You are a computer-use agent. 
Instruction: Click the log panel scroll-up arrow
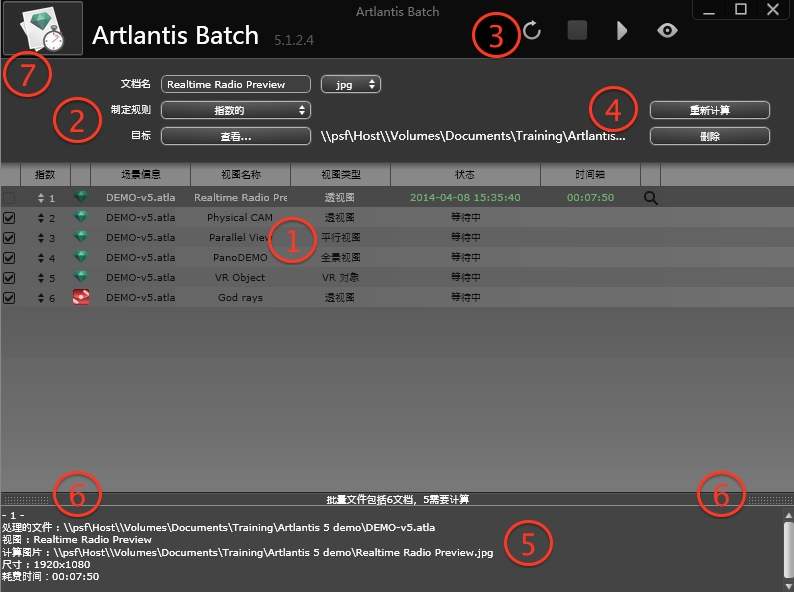[788, 515]
